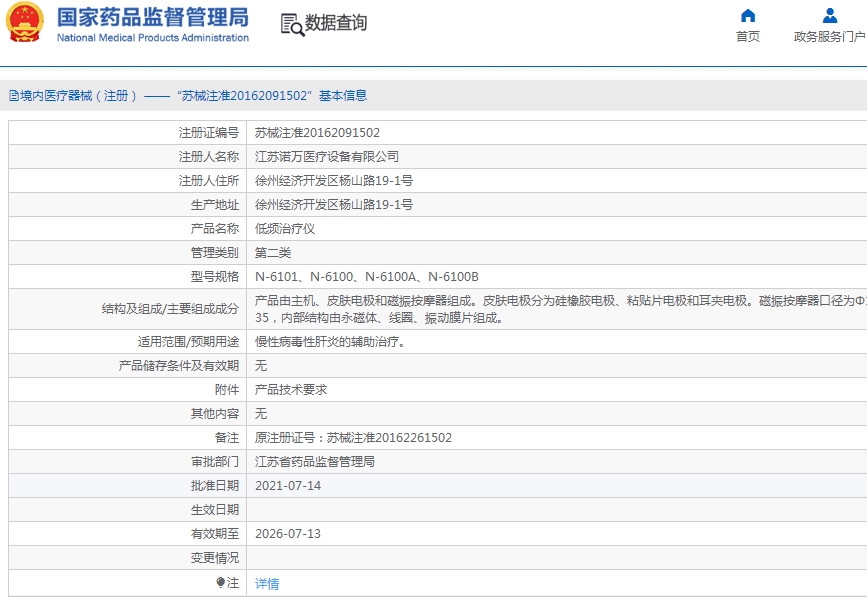Open the 详情 link
The image size is (867, 602).
tap(267, 583)
